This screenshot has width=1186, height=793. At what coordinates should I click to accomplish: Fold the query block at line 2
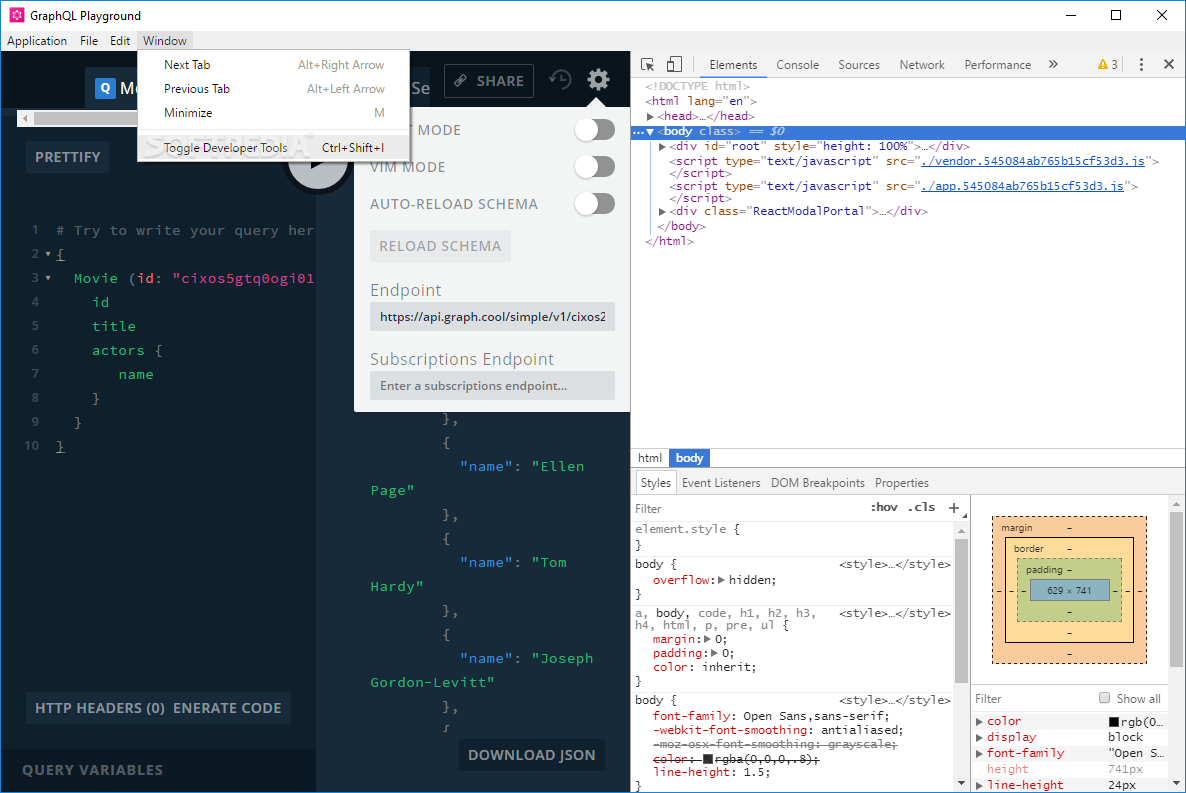(48, 254)
